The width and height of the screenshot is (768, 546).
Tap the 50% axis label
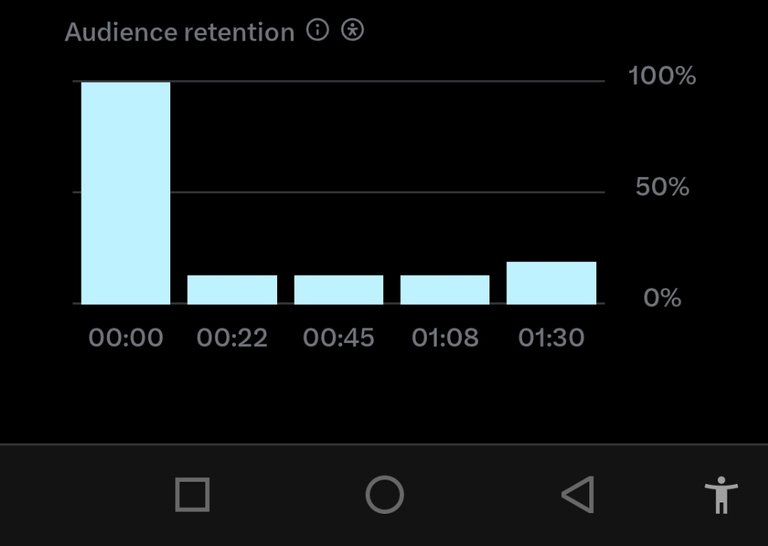(x=662, y=187)
